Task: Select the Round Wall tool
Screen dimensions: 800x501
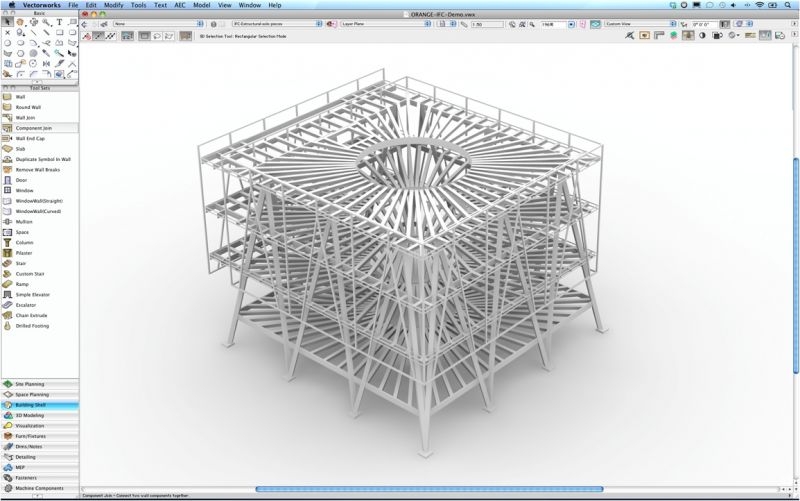Action: tap(27, 107)
